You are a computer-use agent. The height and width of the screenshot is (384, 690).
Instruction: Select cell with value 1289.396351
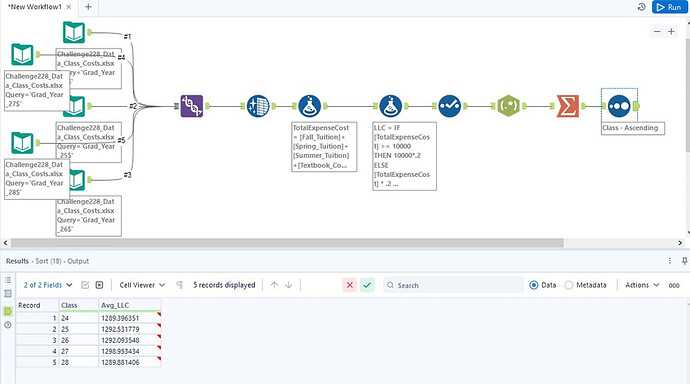click(130, 318)
